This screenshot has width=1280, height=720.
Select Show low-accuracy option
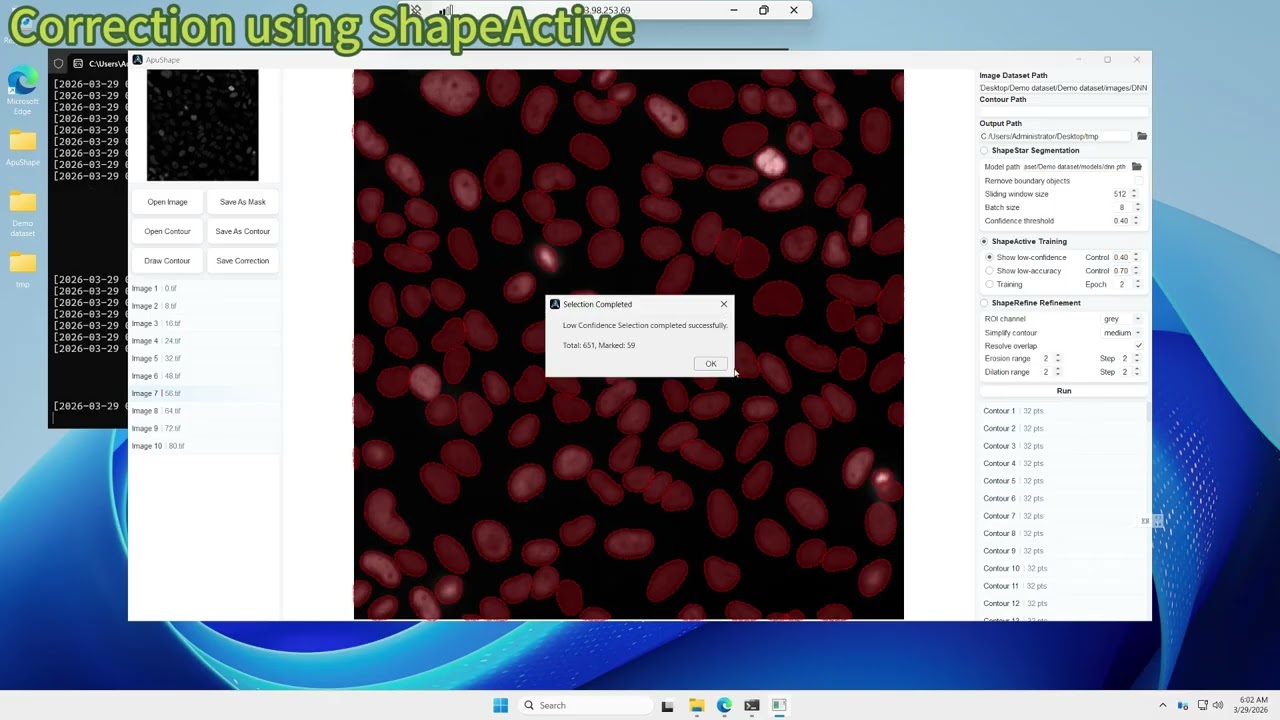coord(990,271)
